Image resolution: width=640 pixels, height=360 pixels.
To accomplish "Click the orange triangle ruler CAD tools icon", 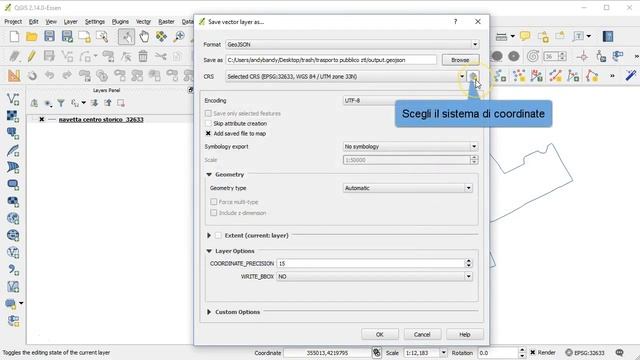I will [x=14, y=76].
